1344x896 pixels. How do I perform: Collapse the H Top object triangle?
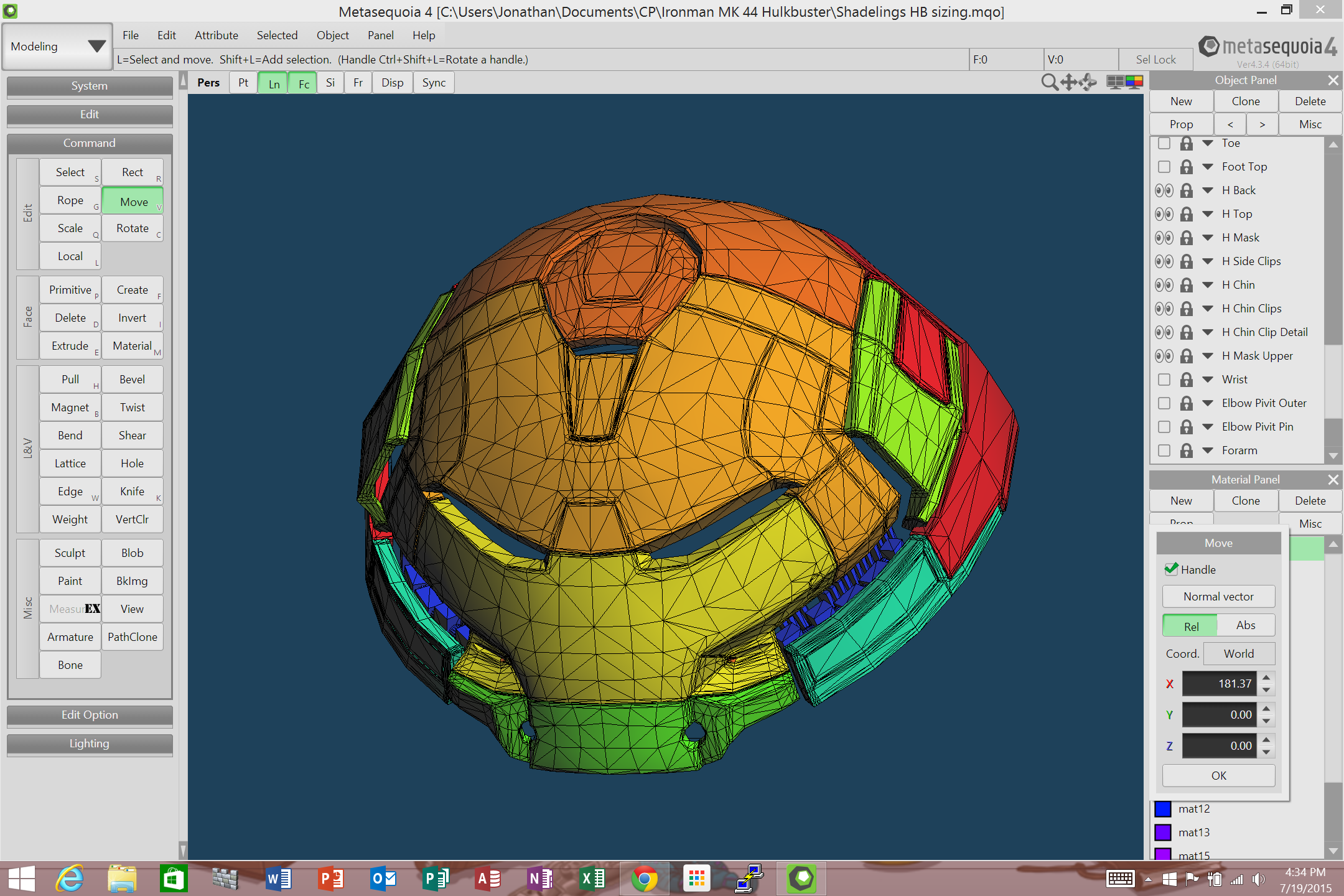coord(1208,214)
